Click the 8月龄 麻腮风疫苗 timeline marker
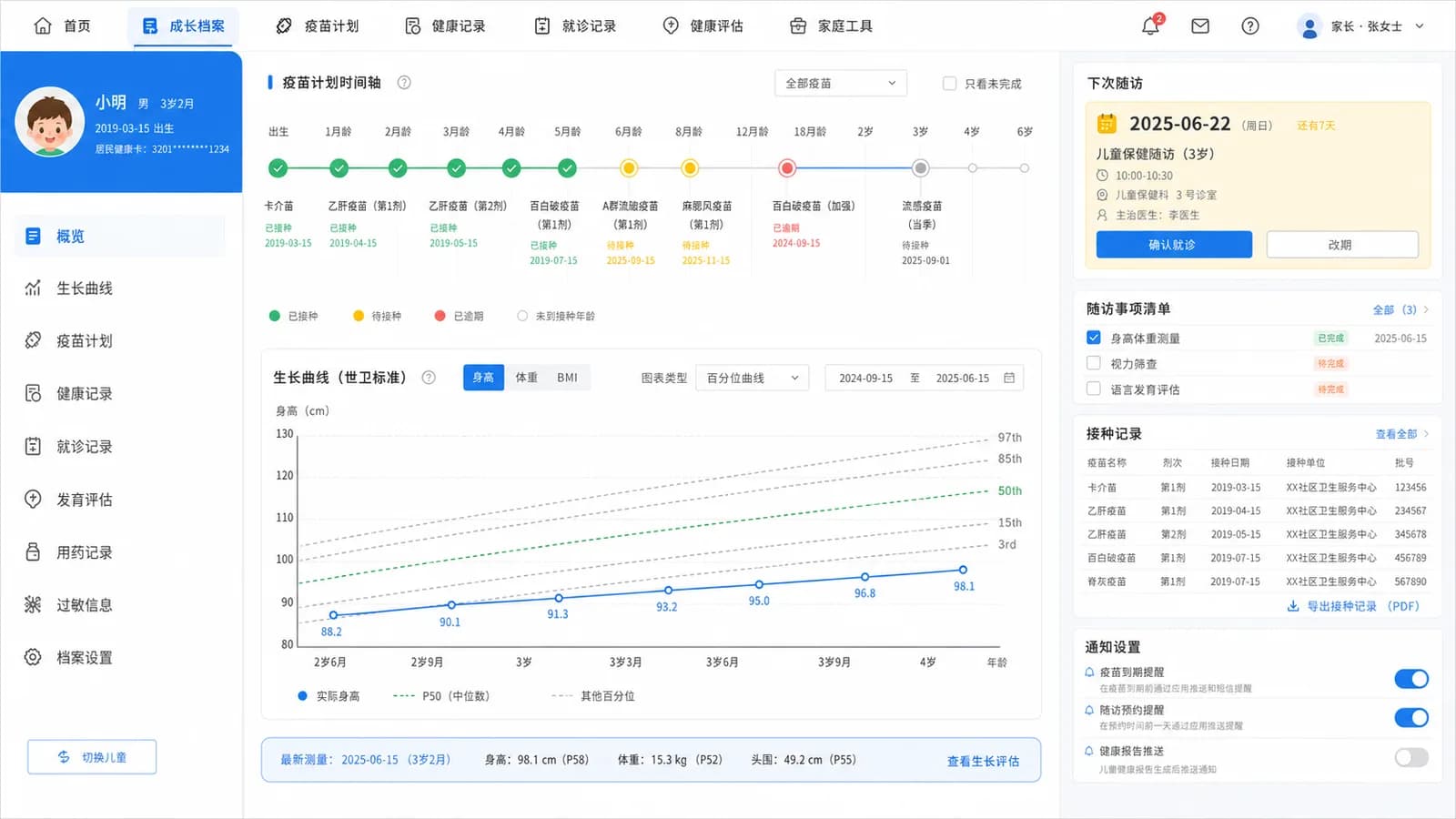The image size is (1456, 819). 690,167
